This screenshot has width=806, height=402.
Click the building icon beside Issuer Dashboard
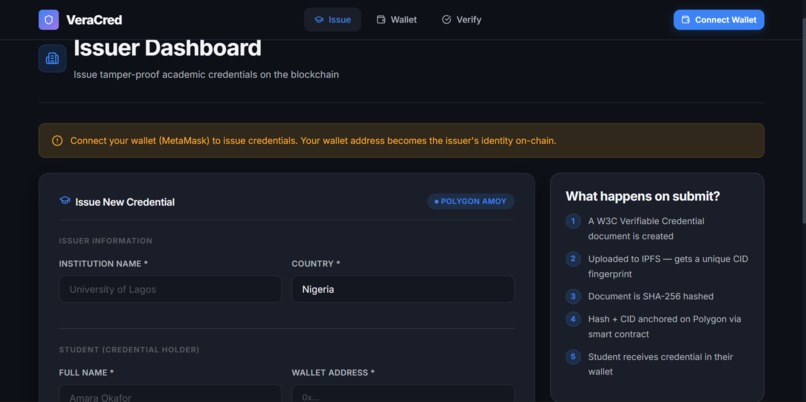[x=52, y=59]
